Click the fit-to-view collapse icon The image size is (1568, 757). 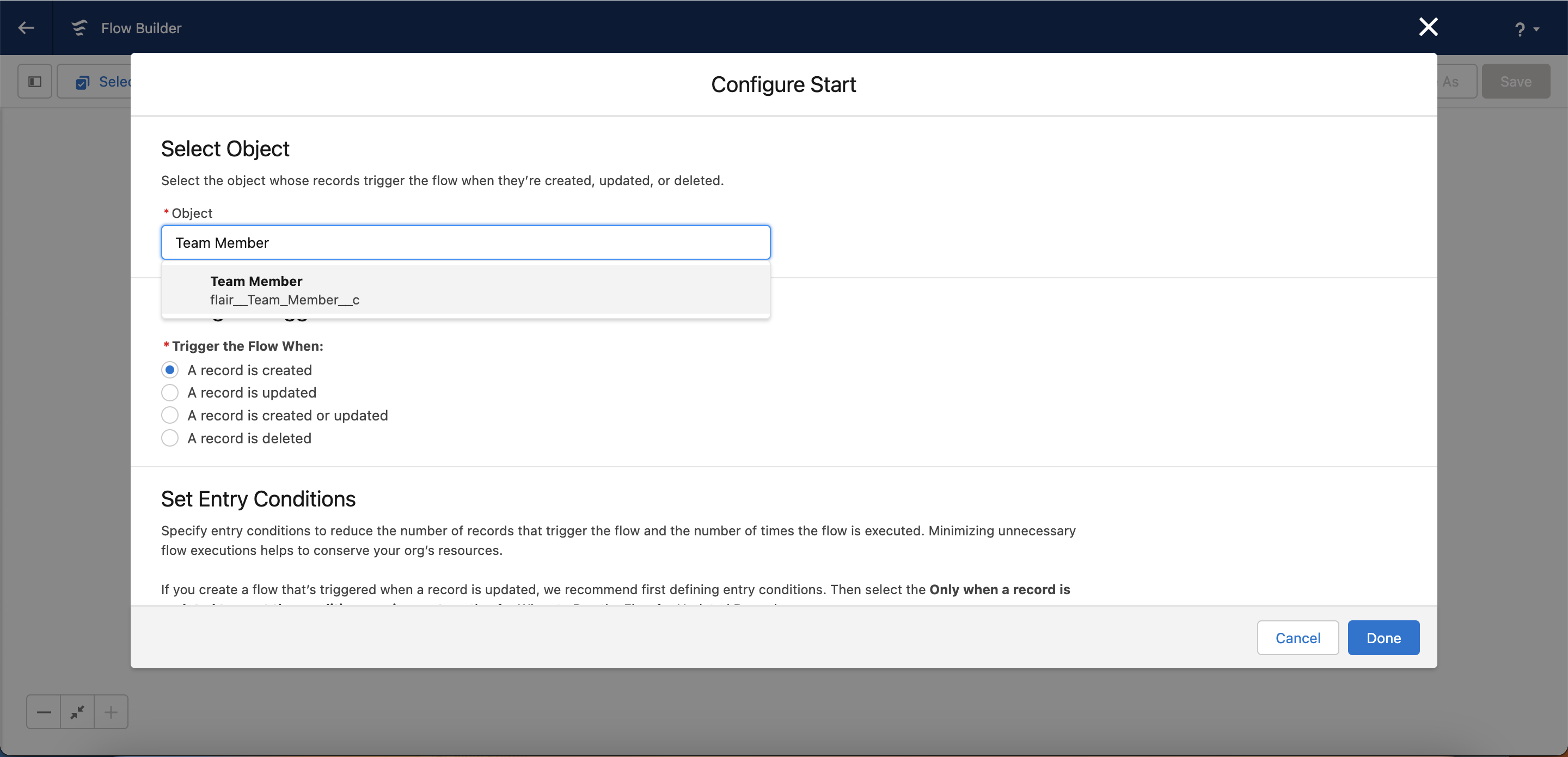pos(77,712)
